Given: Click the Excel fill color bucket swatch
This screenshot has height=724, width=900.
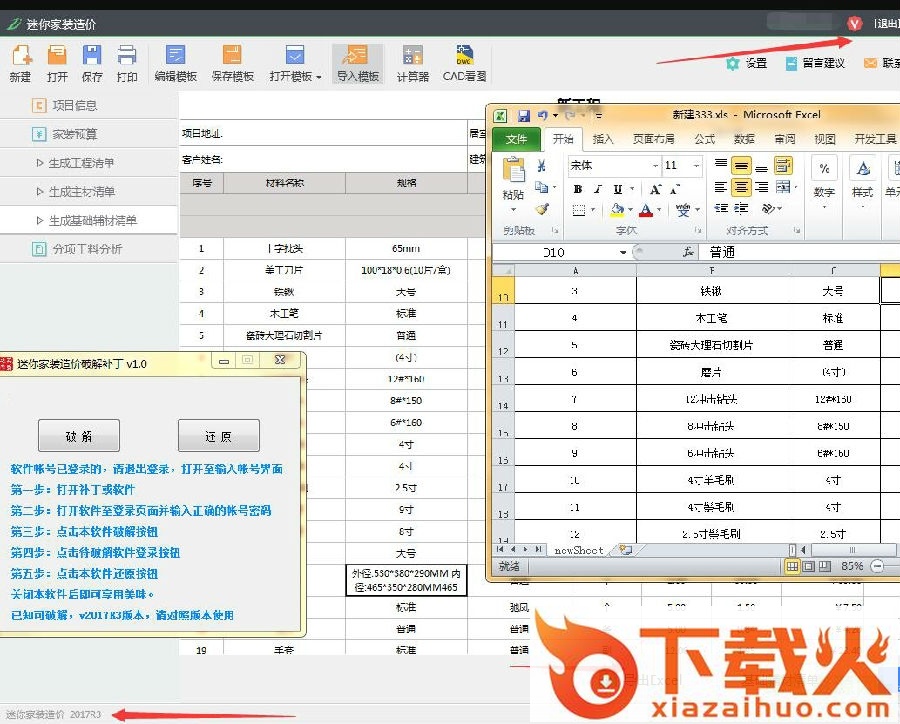Looking at the screenshot, I should 616,210.
